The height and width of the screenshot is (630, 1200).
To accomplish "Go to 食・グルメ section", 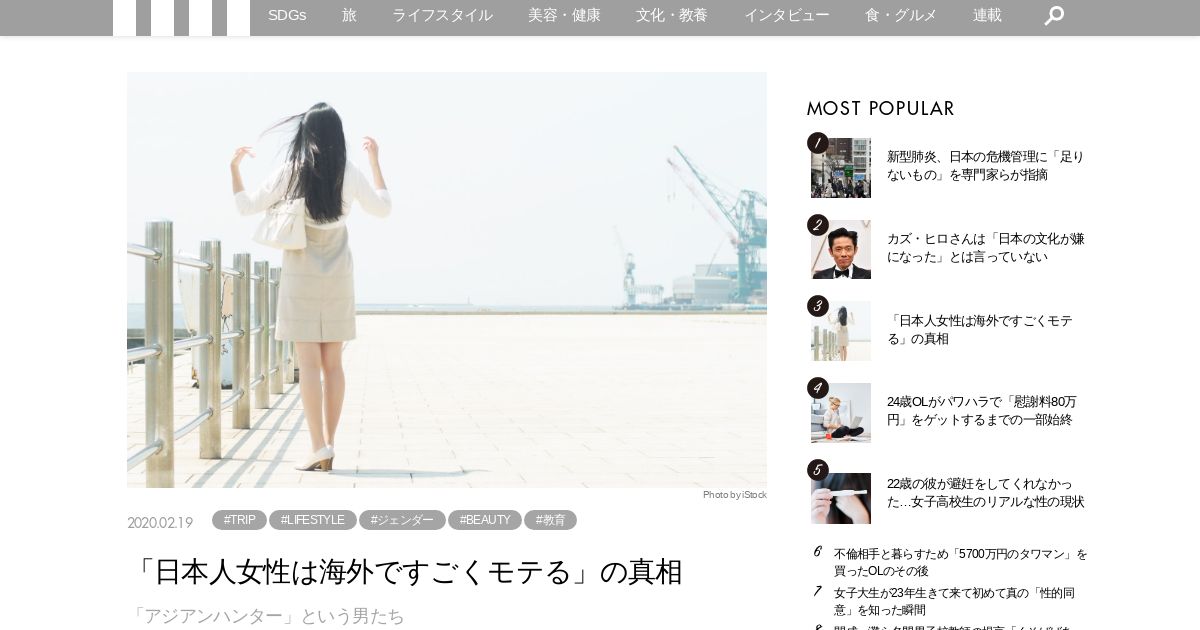I will pyautogui.click(x=901, y=15).
